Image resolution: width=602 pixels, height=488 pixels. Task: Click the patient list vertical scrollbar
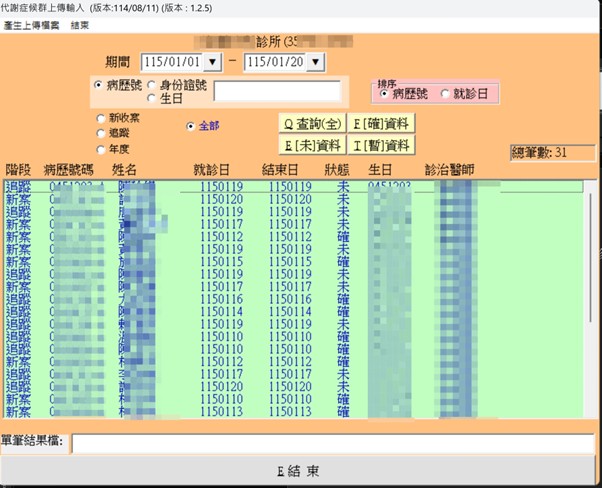(x=588, y=300)
